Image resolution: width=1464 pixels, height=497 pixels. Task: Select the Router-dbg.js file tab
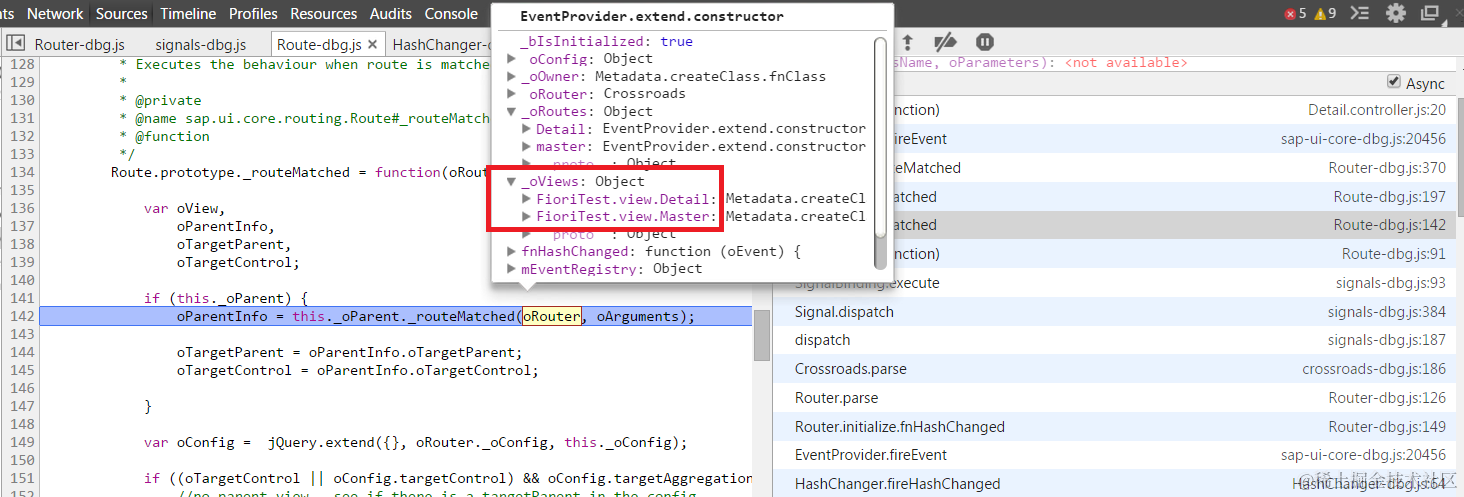pyautogui.click(x=80, y=44)
